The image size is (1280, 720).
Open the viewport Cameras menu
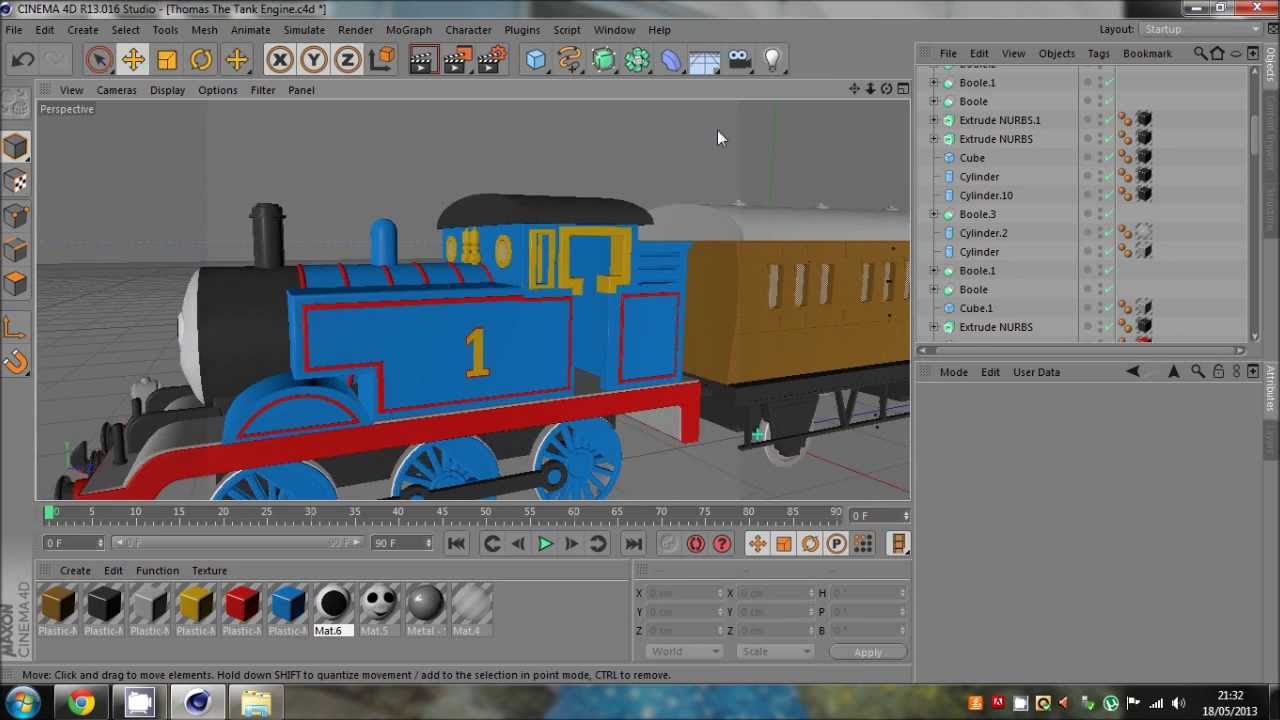pyautogui.click(x=116, y=90)
